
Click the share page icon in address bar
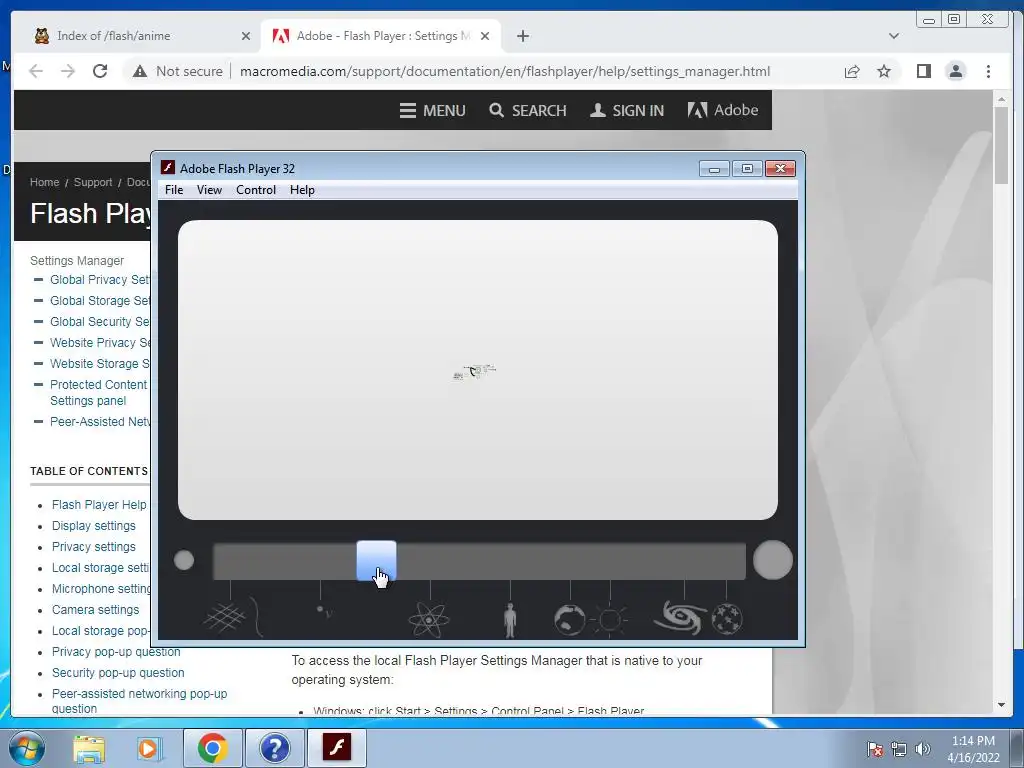[852, 71]
